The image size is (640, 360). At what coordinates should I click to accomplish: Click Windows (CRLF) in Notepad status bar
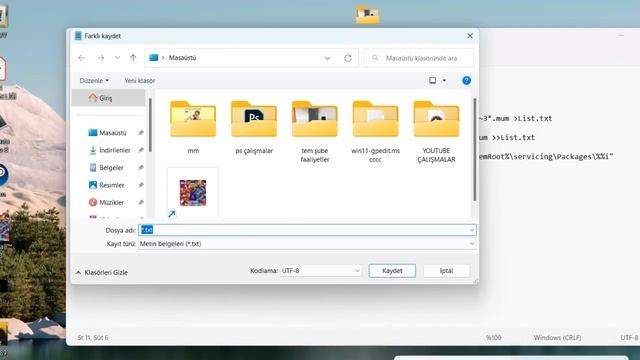tap(557, 338)
